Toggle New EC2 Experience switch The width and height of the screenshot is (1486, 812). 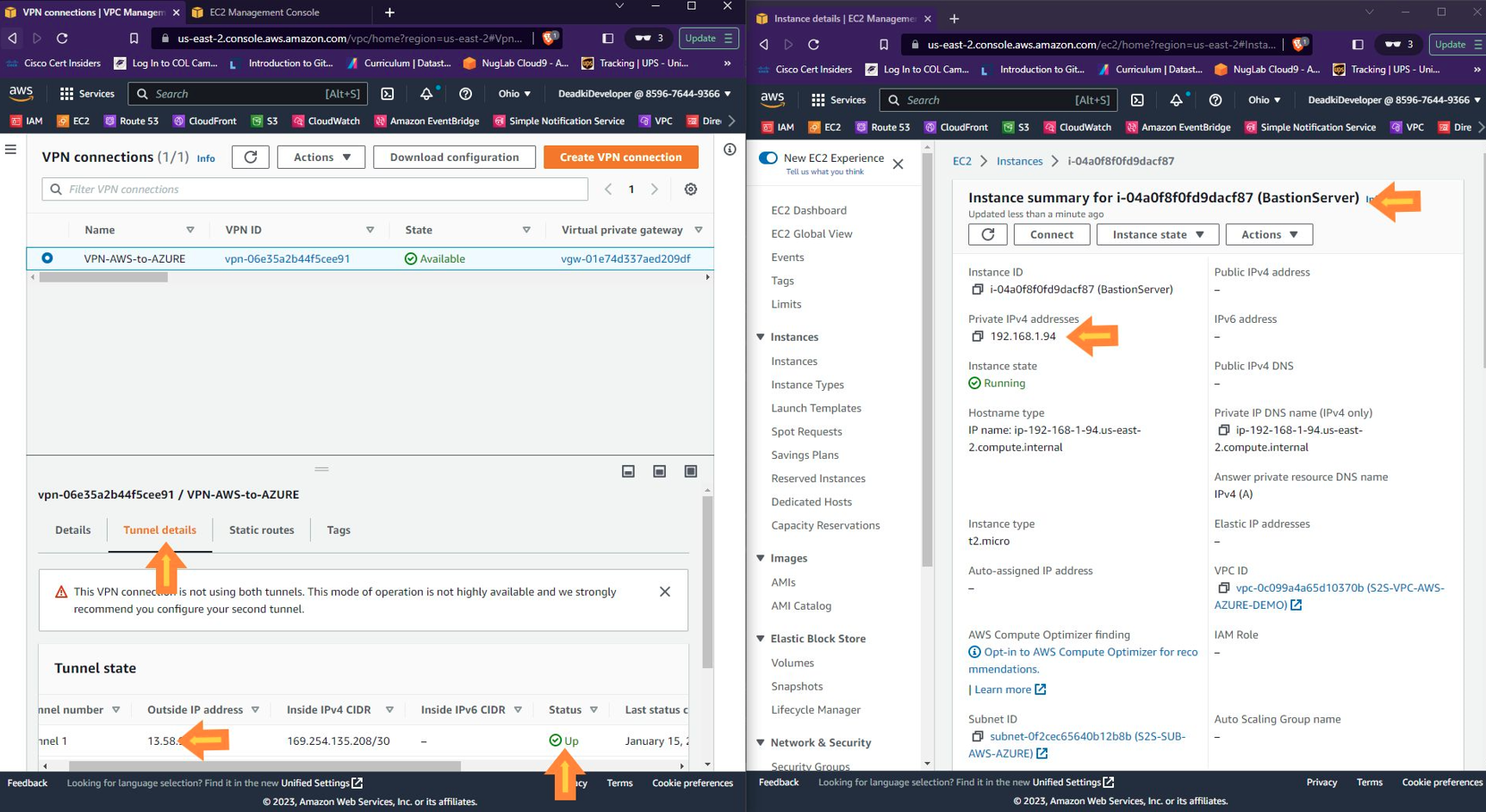(x=768, y=158)
